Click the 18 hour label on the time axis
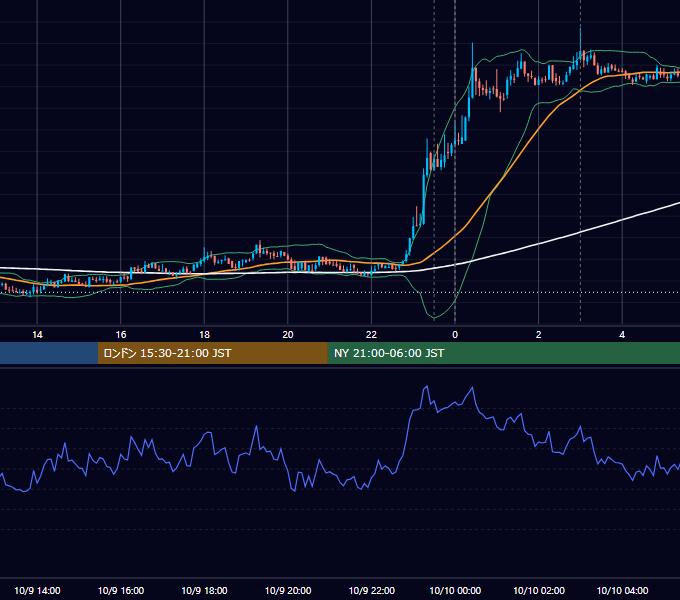 tap(204, 335)
